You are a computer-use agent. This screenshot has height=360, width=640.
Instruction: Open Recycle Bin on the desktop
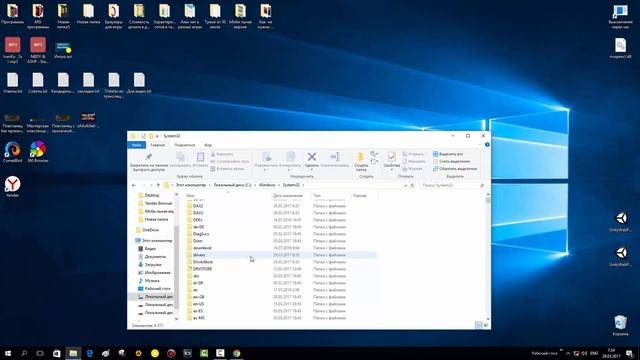(620, 325)
